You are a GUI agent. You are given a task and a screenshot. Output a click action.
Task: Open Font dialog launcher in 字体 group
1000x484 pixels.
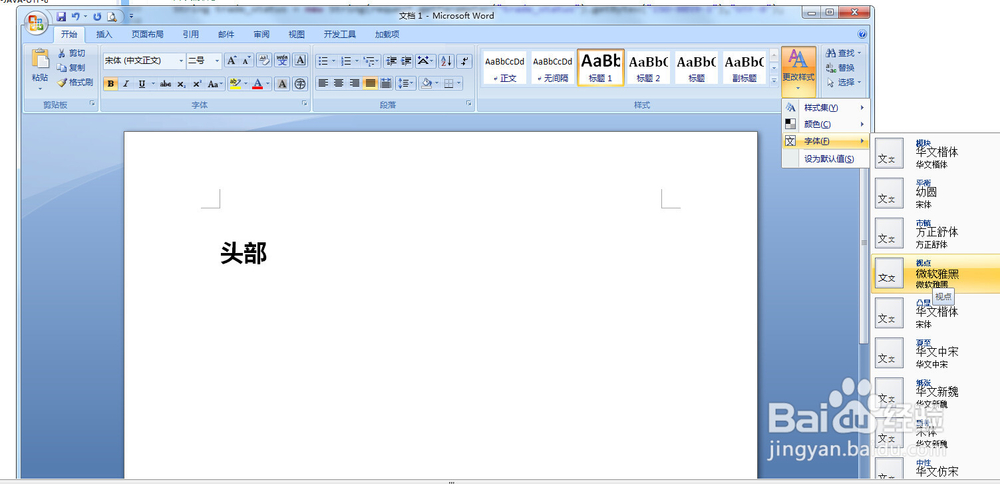(305, 103)
